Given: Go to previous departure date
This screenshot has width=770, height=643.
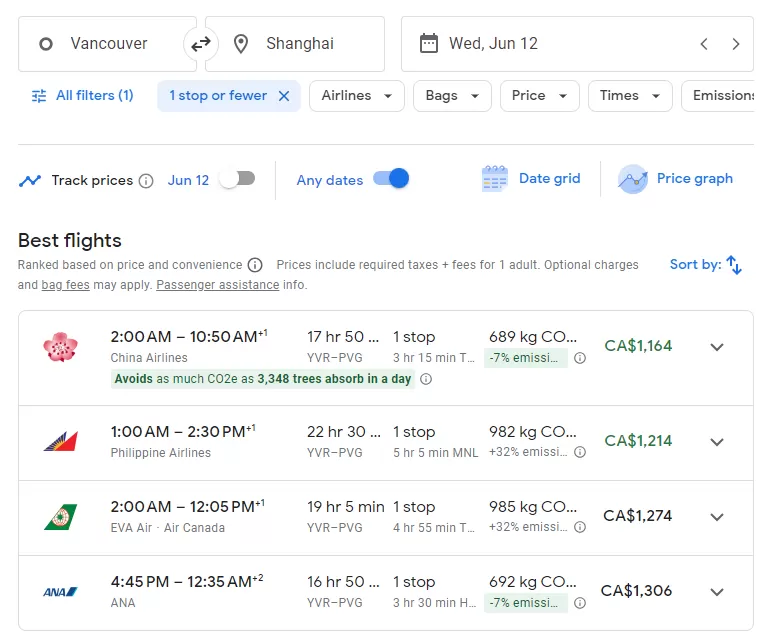Looking at the screenshot, I should [x=704, y=44].
